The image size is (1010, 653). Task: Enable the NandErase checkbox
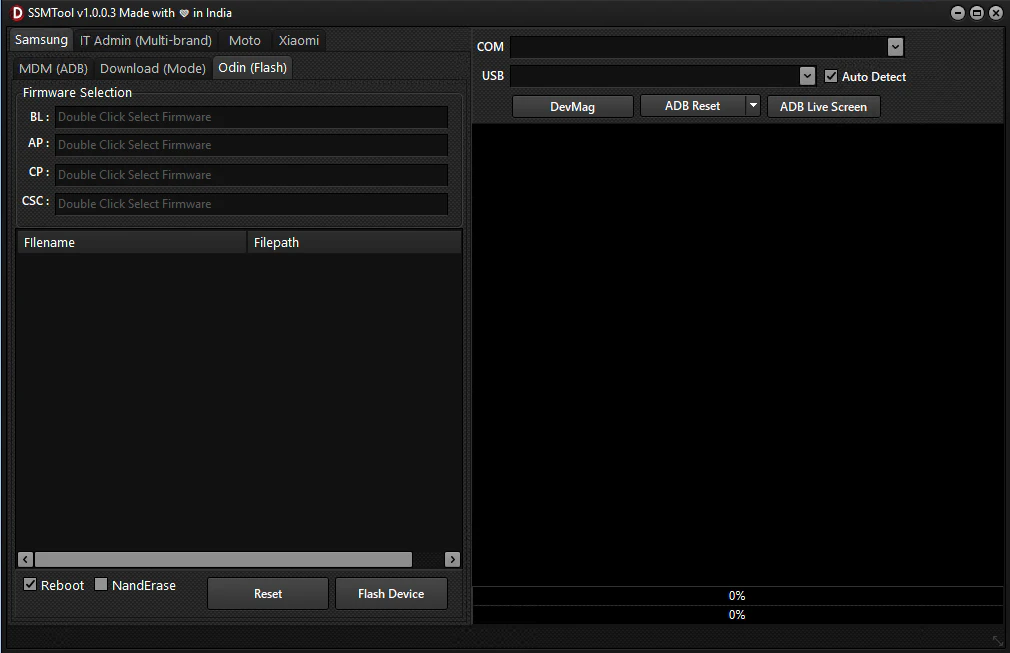pyautogui.click(x=101, y=585)
